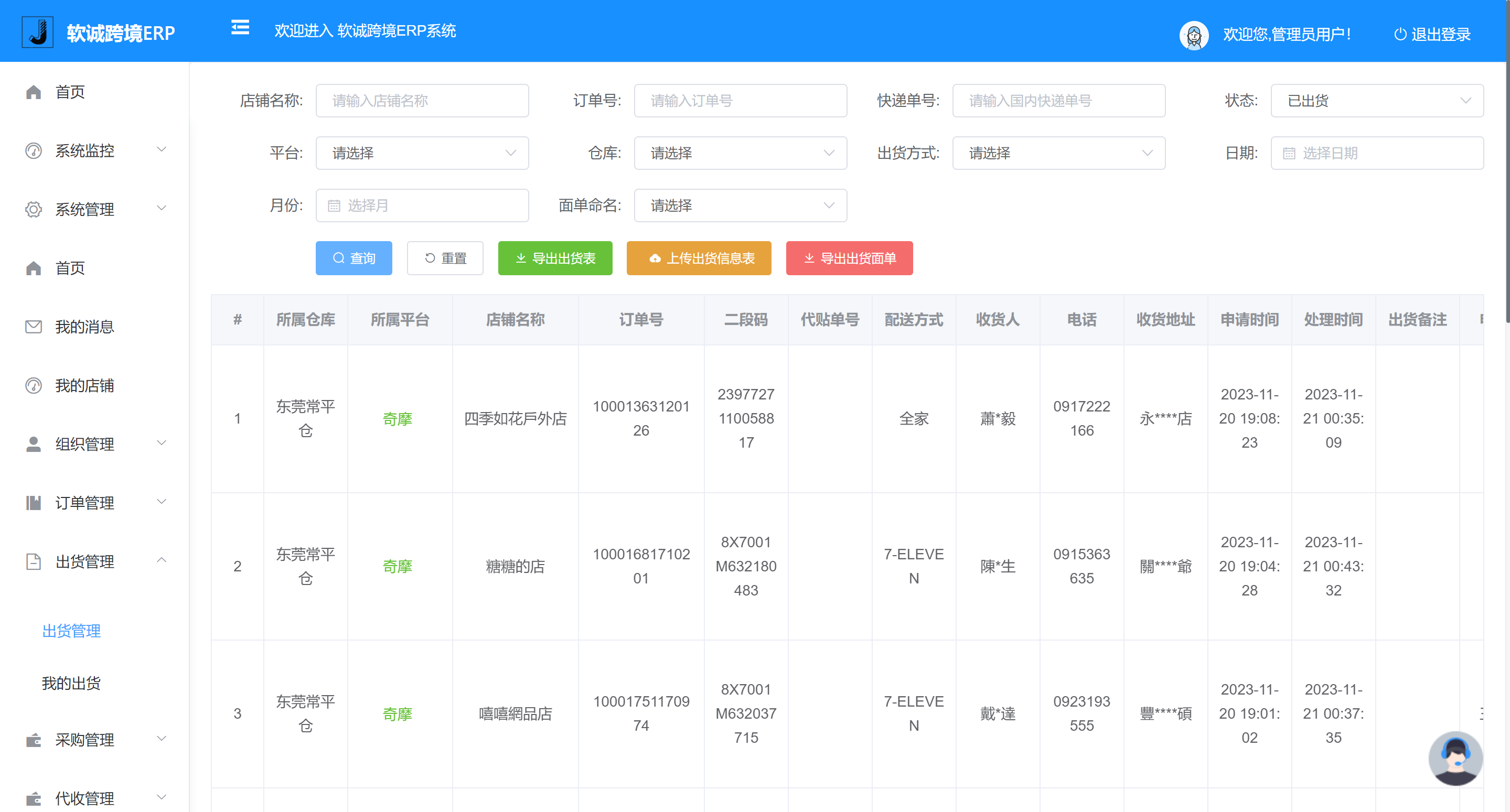Open the 面单命名 dropdown
Viewport: 1510px width, 812px height.
[741, 205]
